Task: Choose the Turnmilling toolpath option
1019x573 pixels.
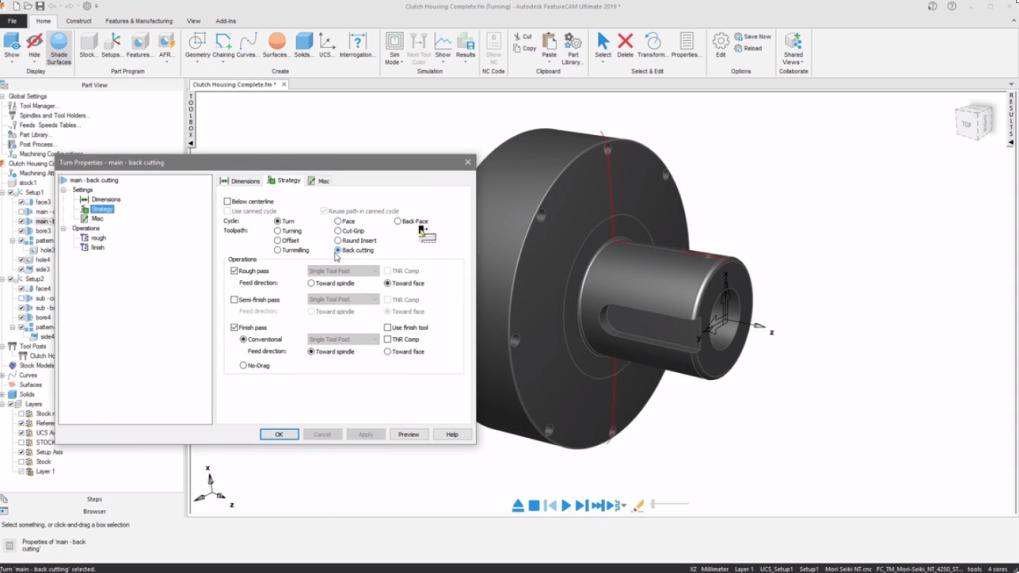Action: pos(277,250)
